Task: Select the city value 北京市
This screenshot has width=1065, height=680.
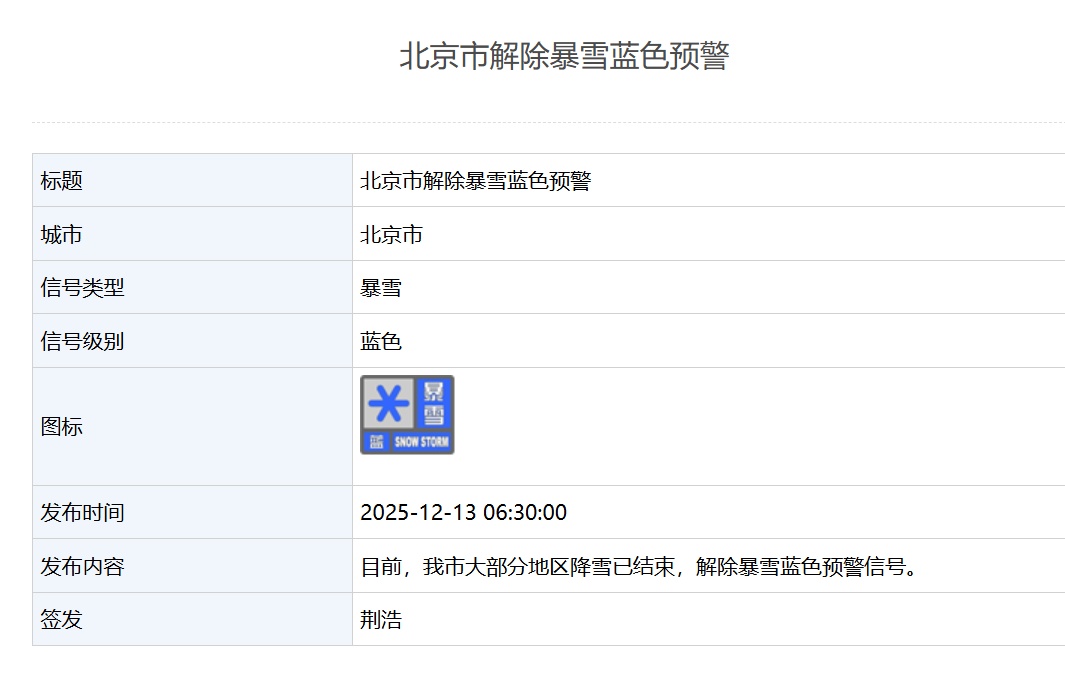Action: [x=392, y=233]
